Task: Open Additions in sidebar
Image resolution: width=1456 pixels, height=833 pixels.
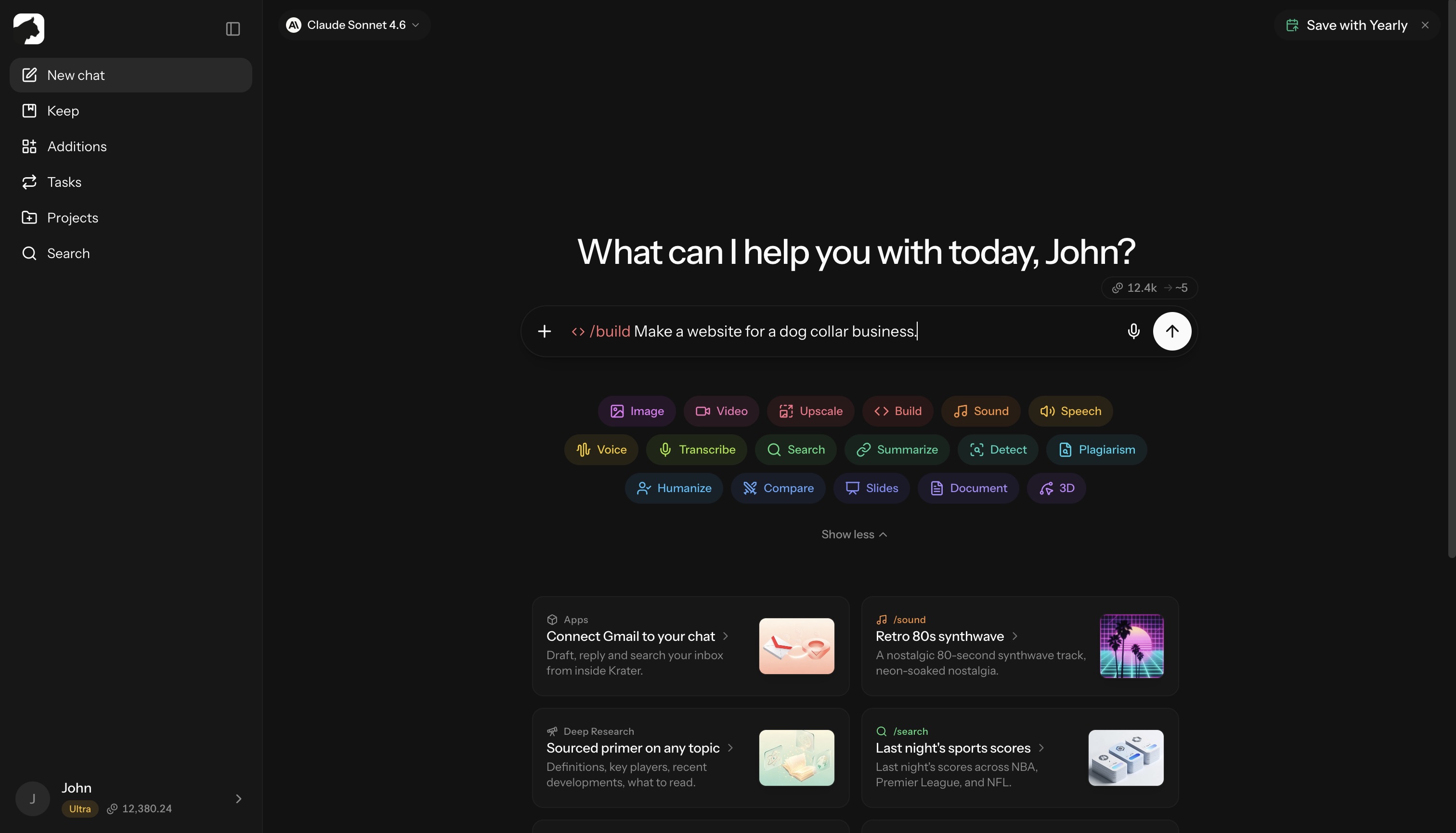Action: point(130,146)
